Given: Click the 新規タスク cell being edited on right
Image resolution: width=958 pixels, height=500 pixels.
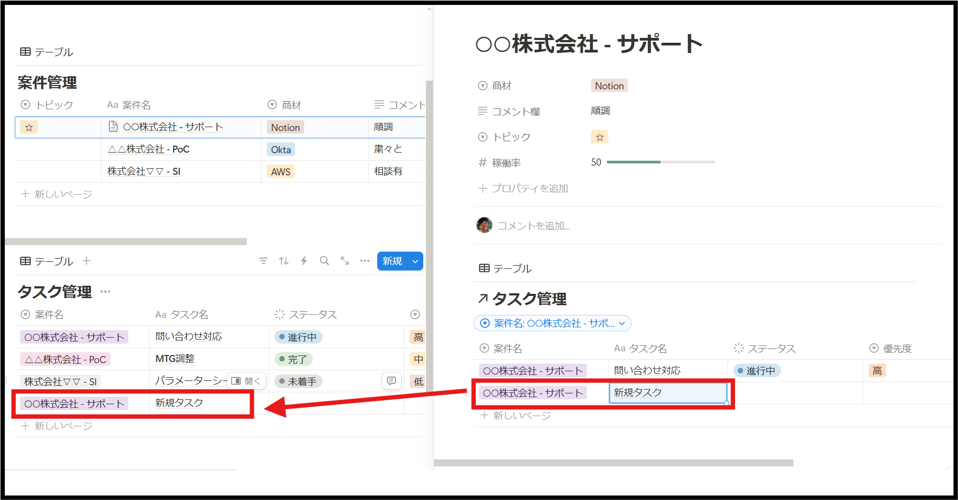Looking at the screenshot, I should coord(668,392).
